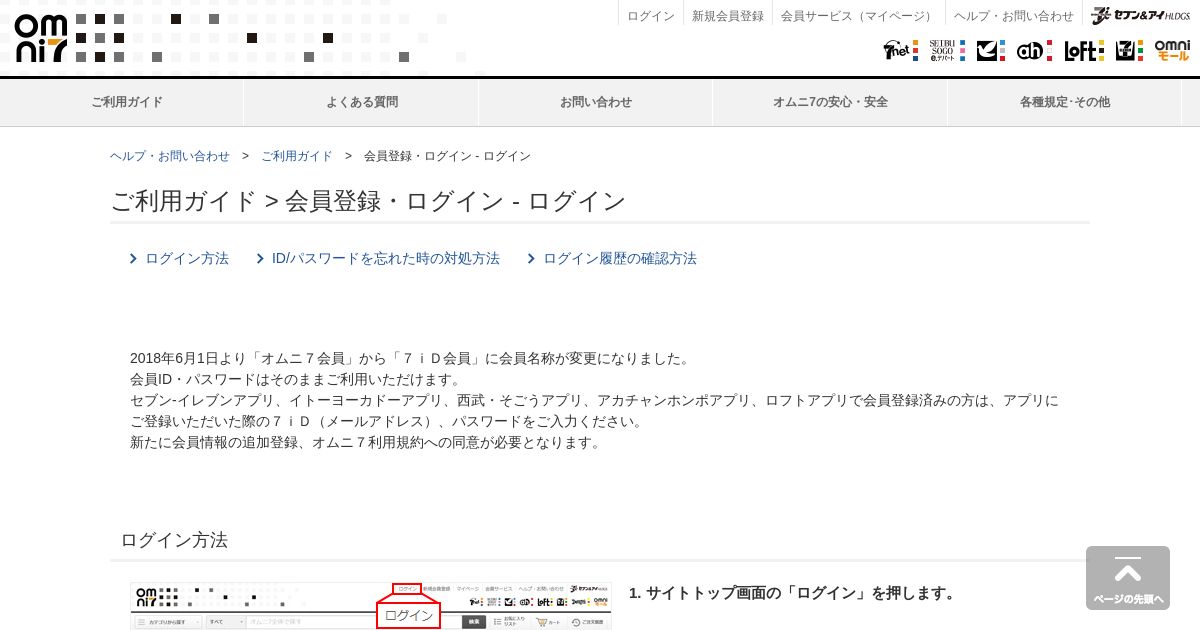Click the ログイン方法 section heading
Viewport: 1200px width, 630px height.
point(174,540)
